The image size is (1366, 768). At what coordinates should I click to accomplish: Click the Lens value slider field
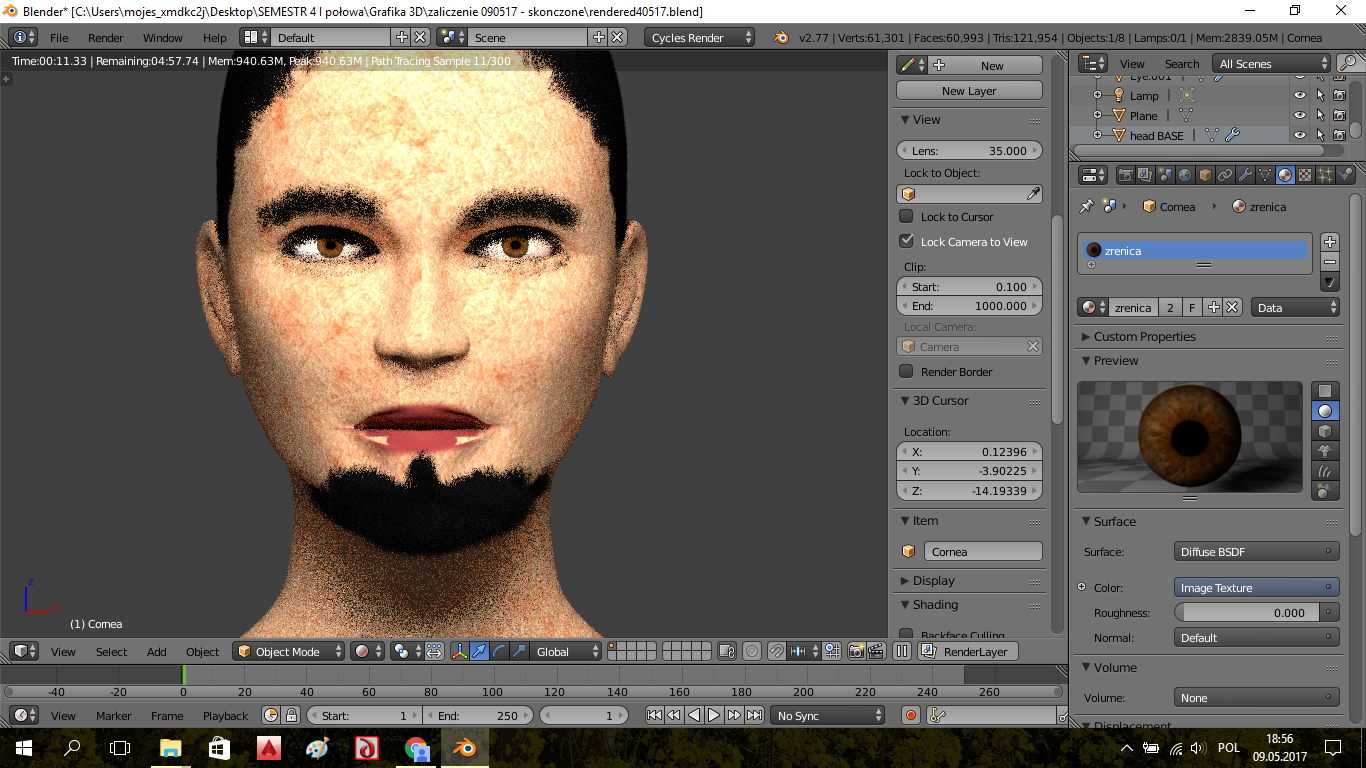[969, 150]
